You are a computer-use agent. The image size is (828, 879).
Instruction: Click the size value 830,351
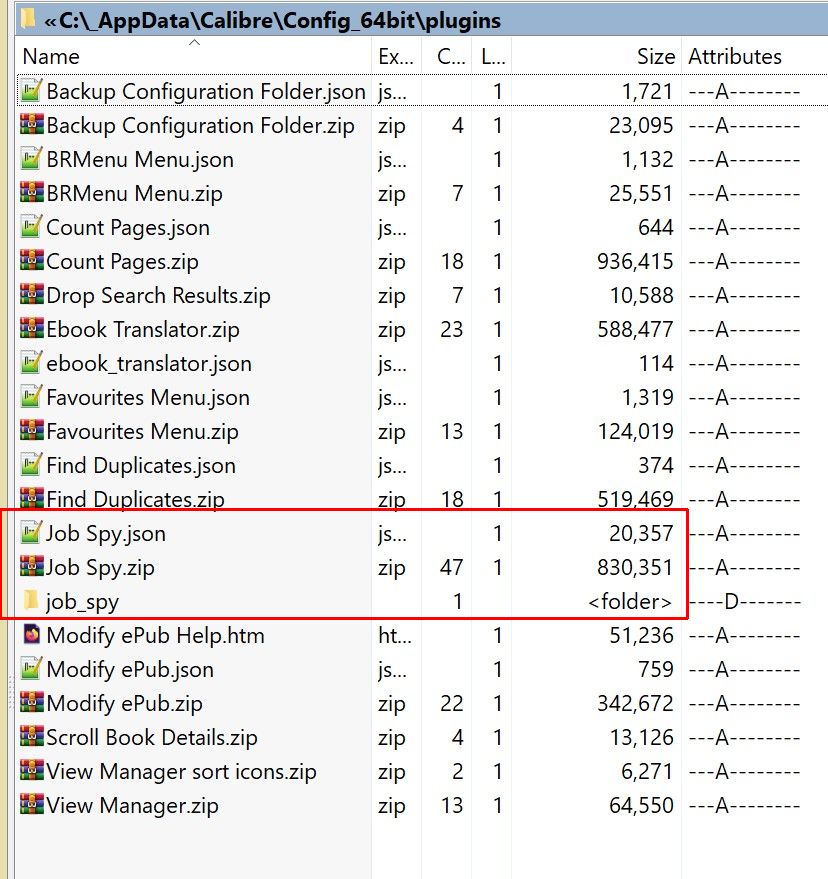click(x=635, y=568)
